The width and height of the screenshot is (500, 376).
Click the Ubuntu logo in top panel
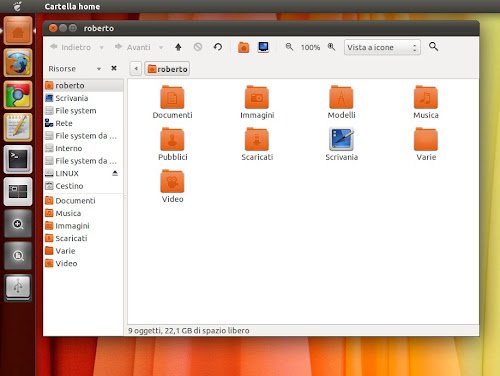18,6
